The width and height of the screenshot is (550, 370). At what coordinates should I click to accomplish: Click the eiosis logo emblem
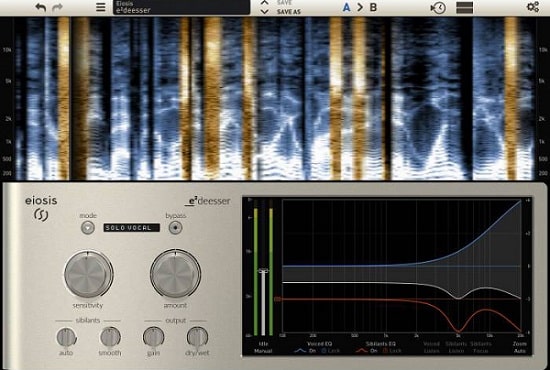point(41,215)
